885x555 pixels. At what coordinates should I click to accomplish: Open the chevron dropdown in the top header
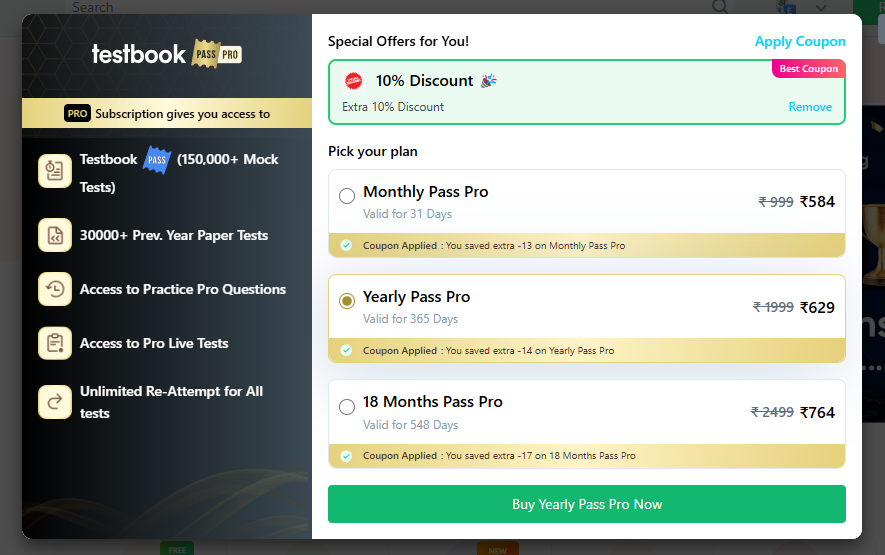[821, 8]
